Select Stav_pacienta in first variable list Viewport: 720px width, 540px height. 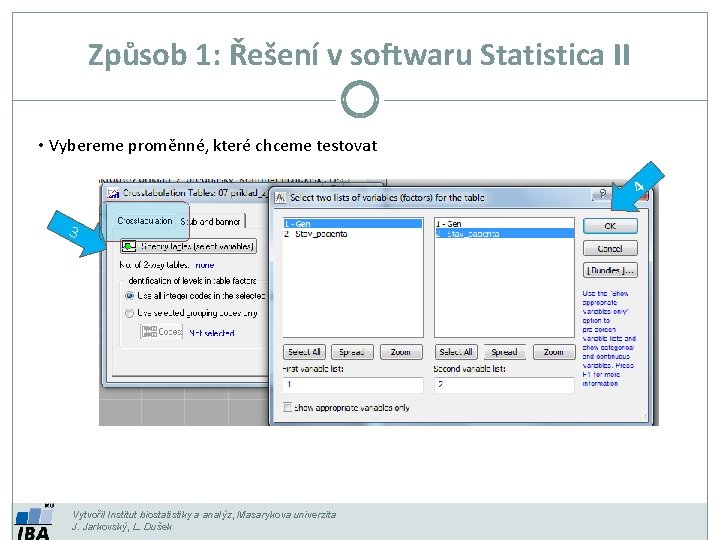coord(353,234)
